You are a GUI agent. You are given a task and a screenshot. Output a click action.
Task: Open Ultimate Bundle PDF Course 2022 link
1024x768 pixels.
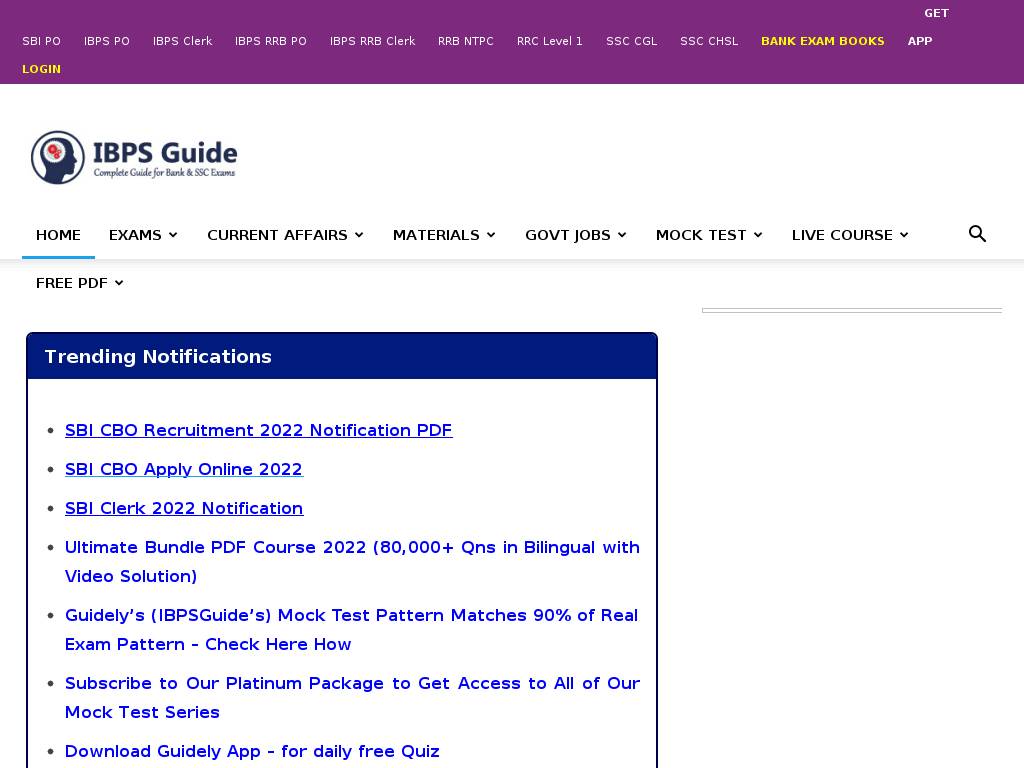point(352,548)
